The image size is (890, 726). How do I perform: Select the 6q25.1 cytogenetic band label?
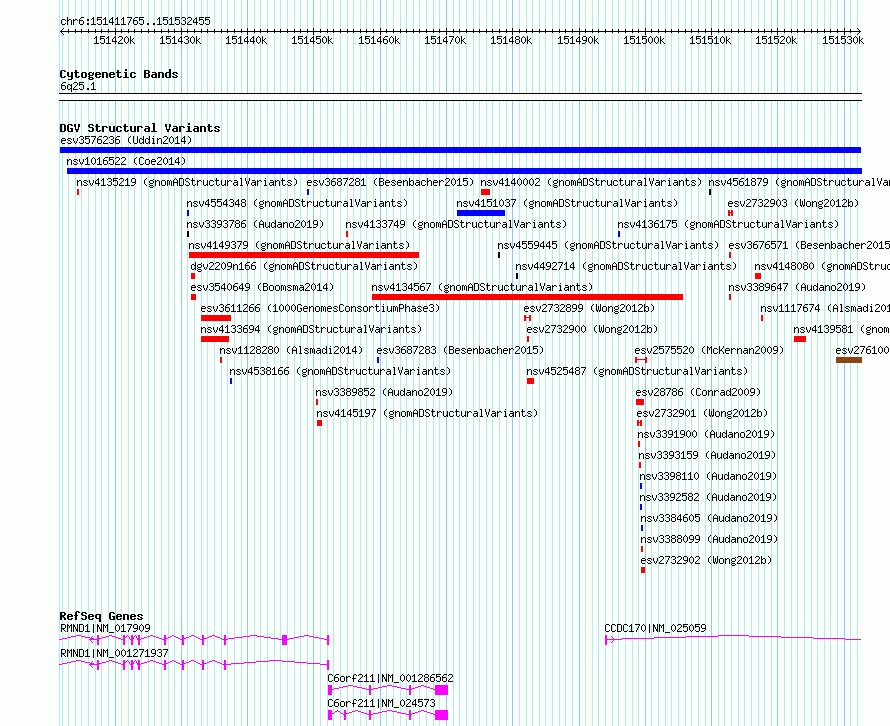78,86
